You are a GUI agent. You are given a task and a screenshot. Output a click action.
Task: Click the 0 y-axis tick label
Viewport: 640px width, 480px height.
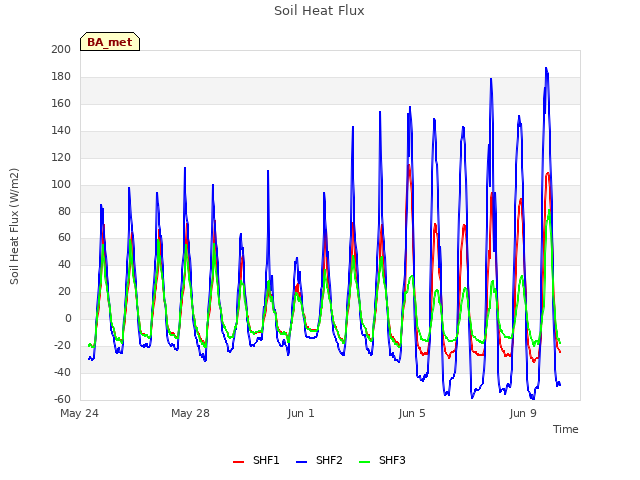tap(68, 318)
